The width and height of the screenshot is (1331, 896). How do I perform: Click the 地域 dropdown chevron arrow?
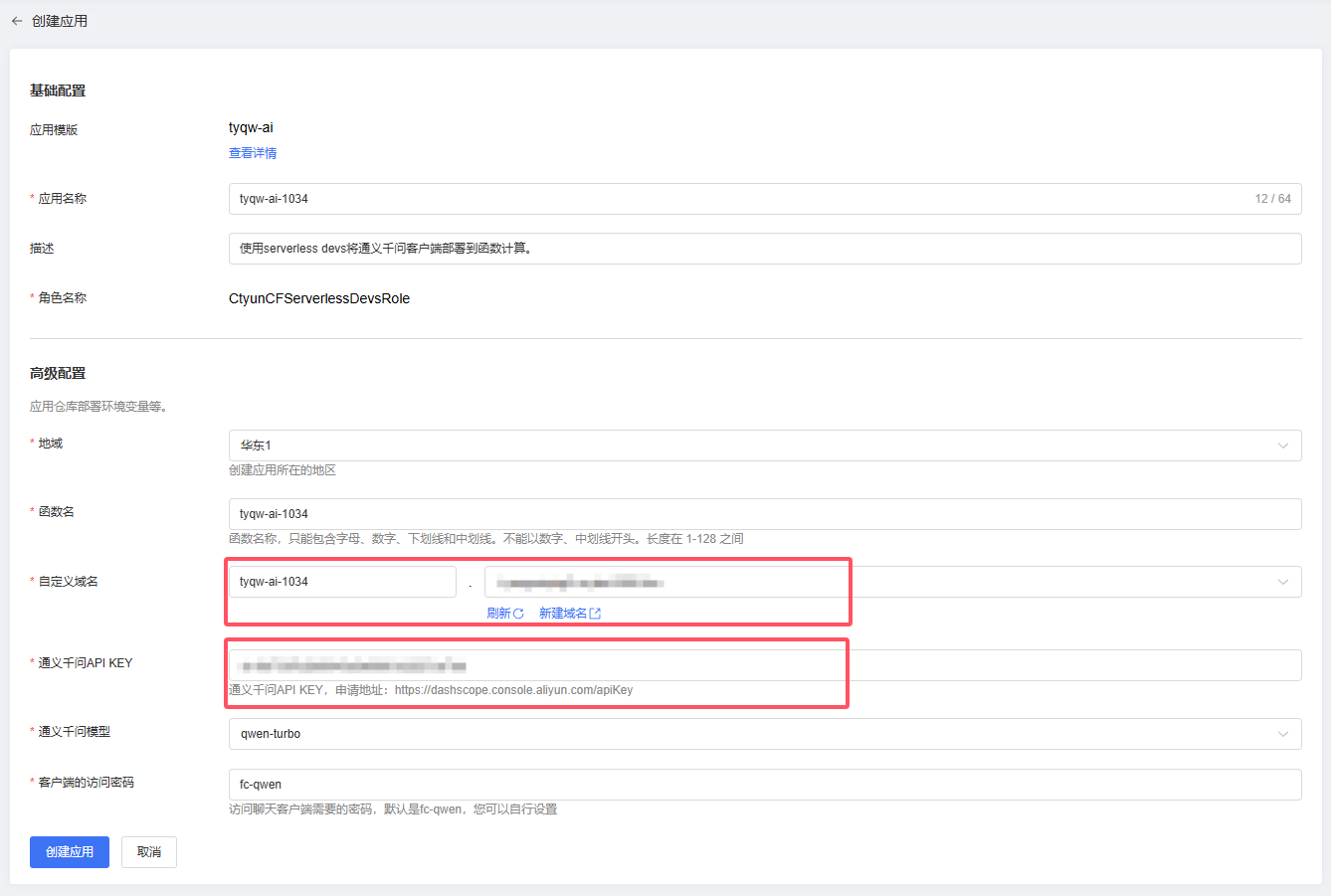point(1283,446)
